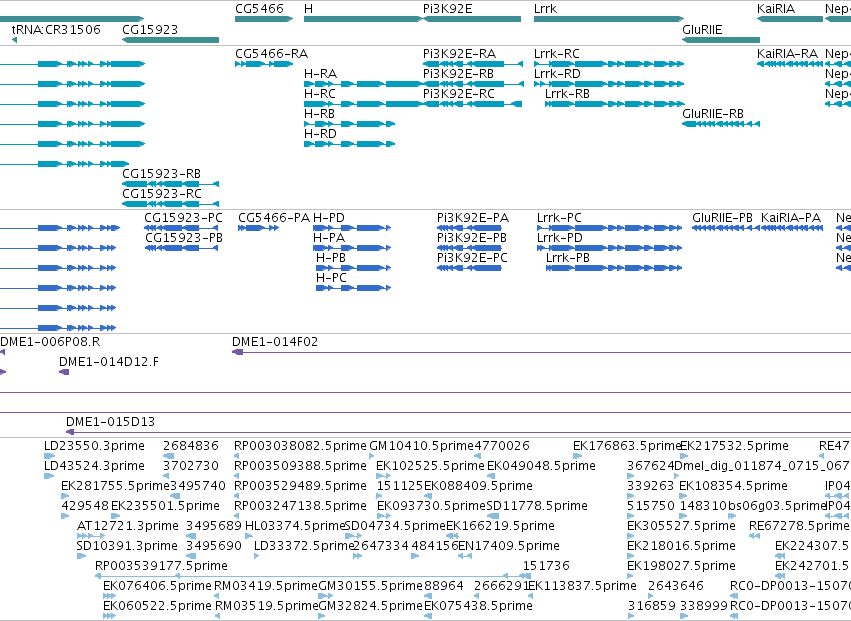The image size is (851, 621).
Task: Select transcript CG15923-RB
Action: [x=170, y=184]
